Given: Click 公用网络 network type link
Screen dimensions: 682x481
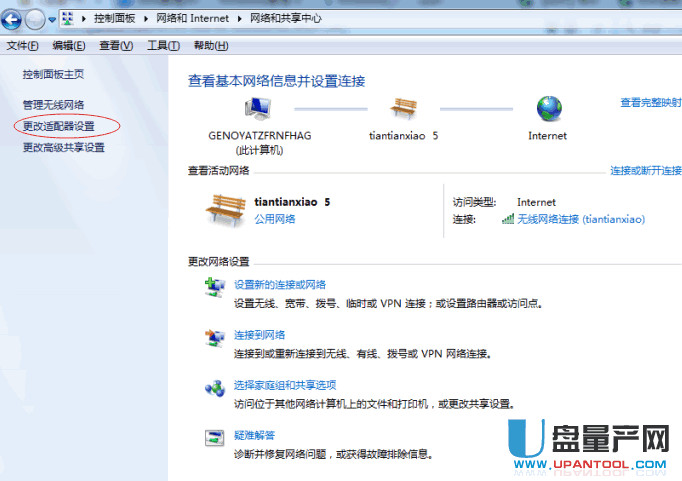Looking at the screenshot, I should pyautogui.click(x=274, y=219).
